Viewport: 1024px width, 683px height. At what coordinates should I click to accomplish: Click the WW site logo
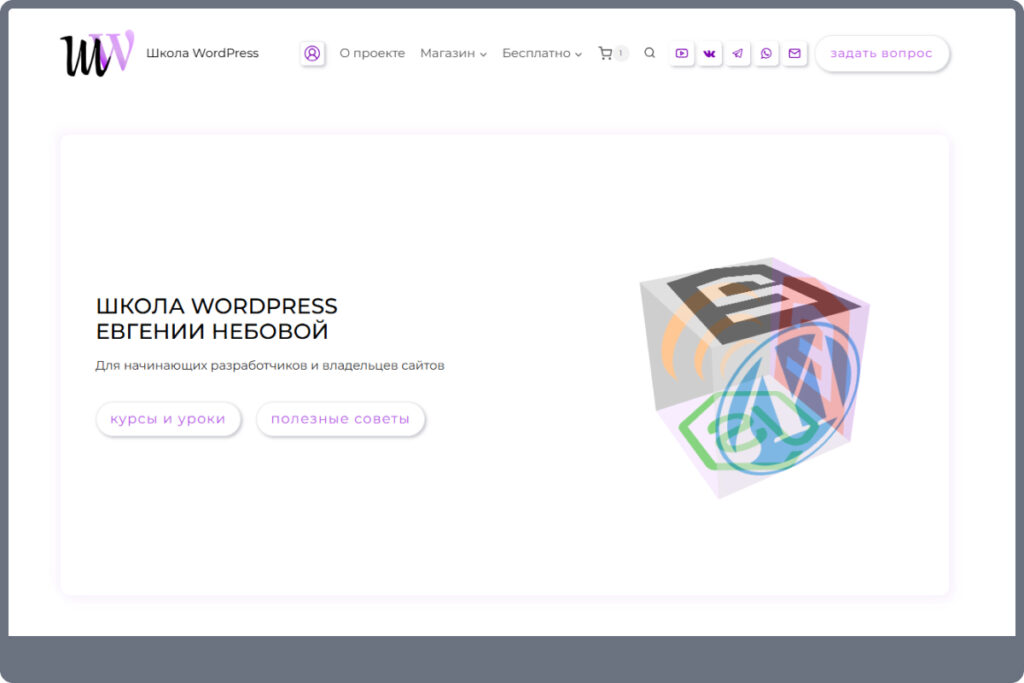(x=97, y=53)
